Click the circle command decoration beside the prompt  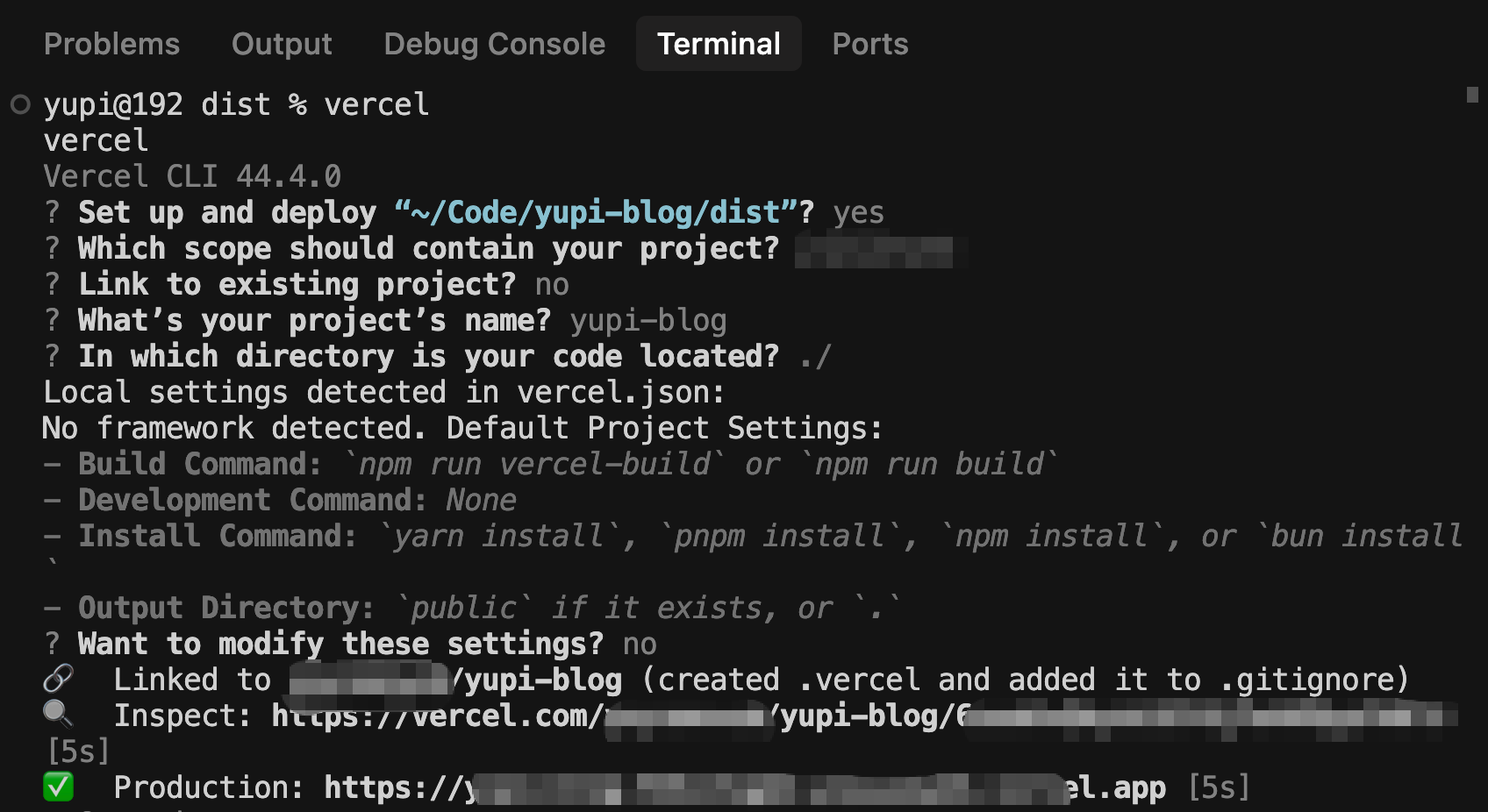pos(20,105)
